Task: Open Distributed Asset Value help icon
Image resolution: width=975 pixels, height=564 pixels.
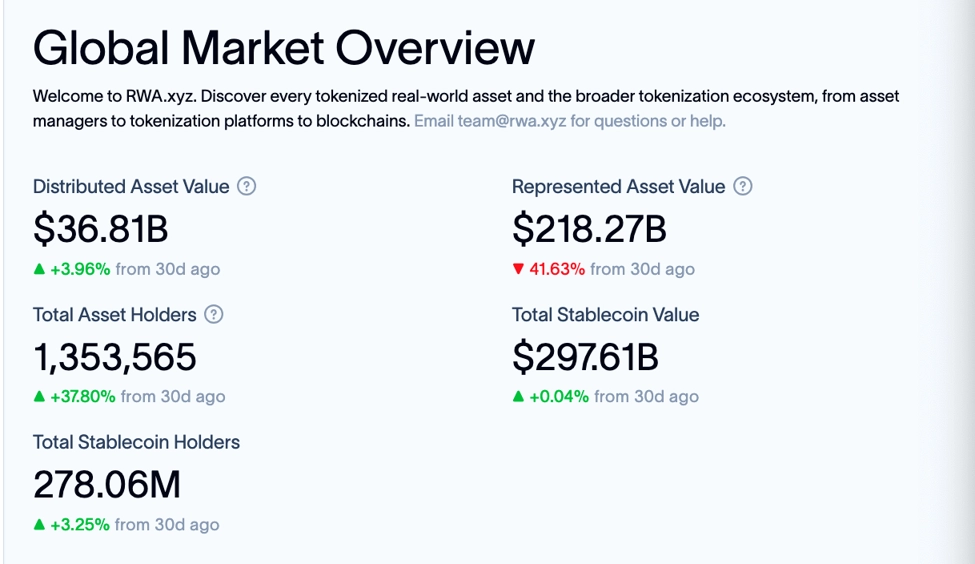Action: click(x=247, y=186)
